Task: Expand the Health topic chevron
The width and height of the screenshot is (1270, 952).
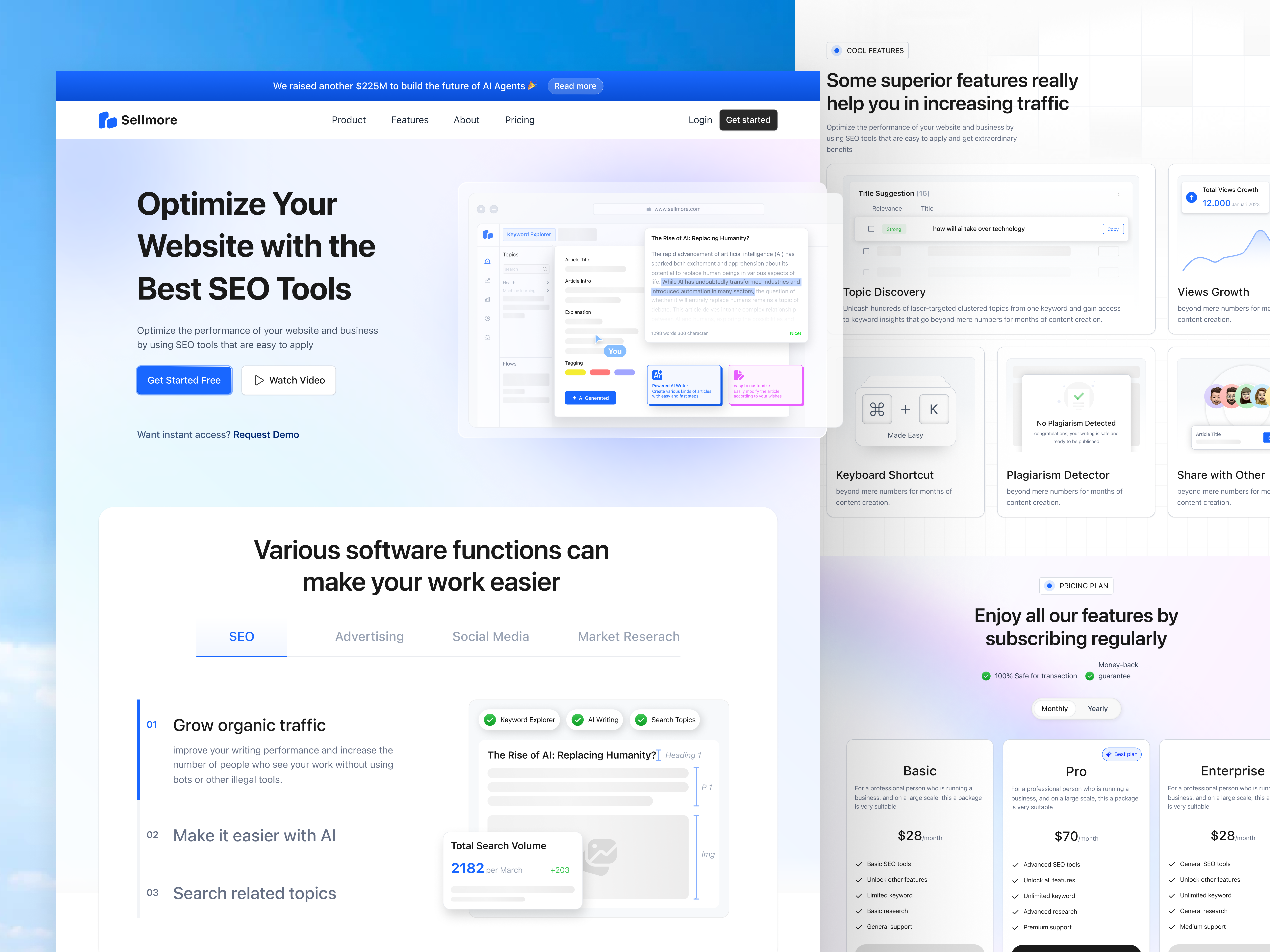Action: (548, 283)
